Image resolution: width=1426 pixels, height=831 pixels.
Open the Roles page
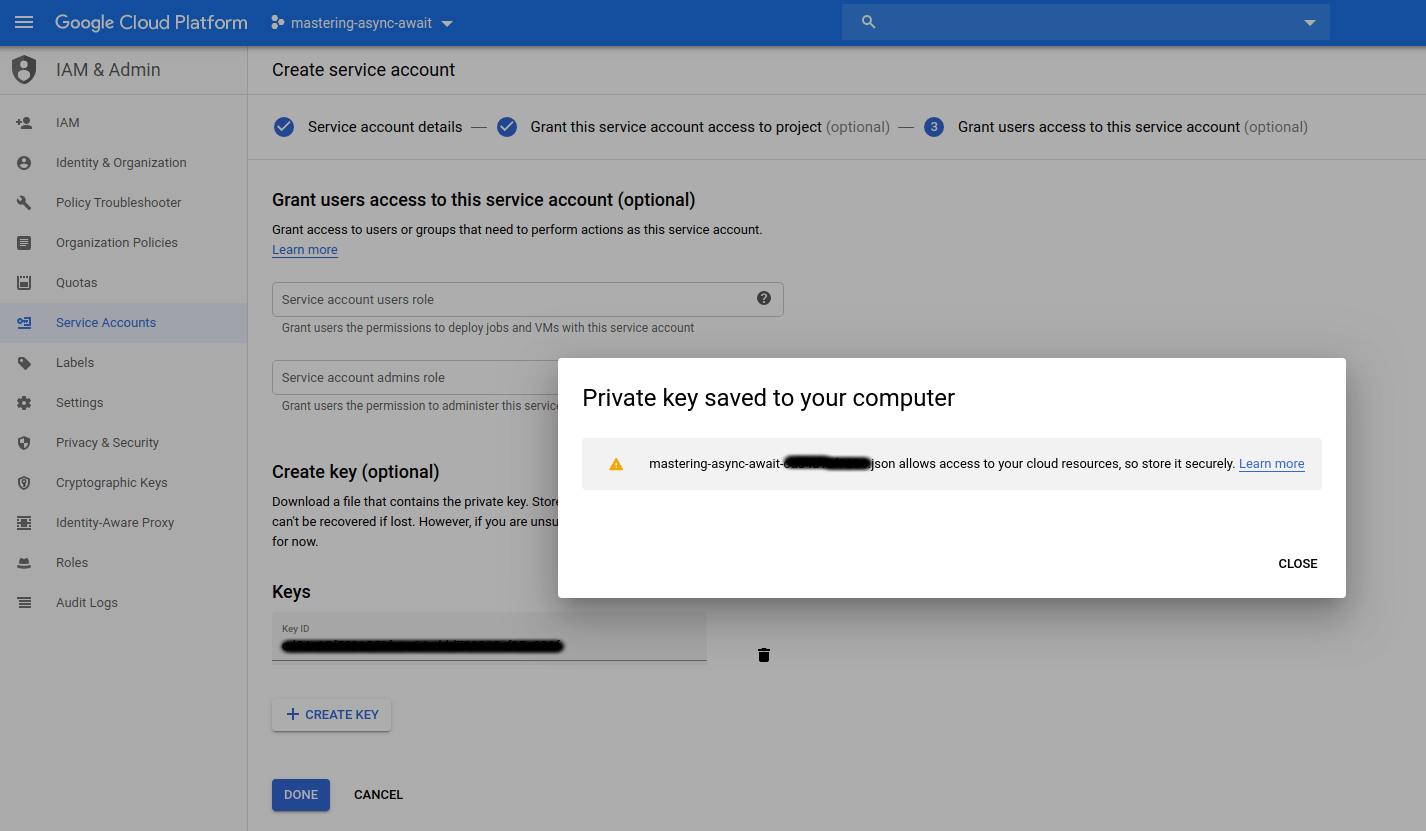pyautogui.click(x=124, y=563)
